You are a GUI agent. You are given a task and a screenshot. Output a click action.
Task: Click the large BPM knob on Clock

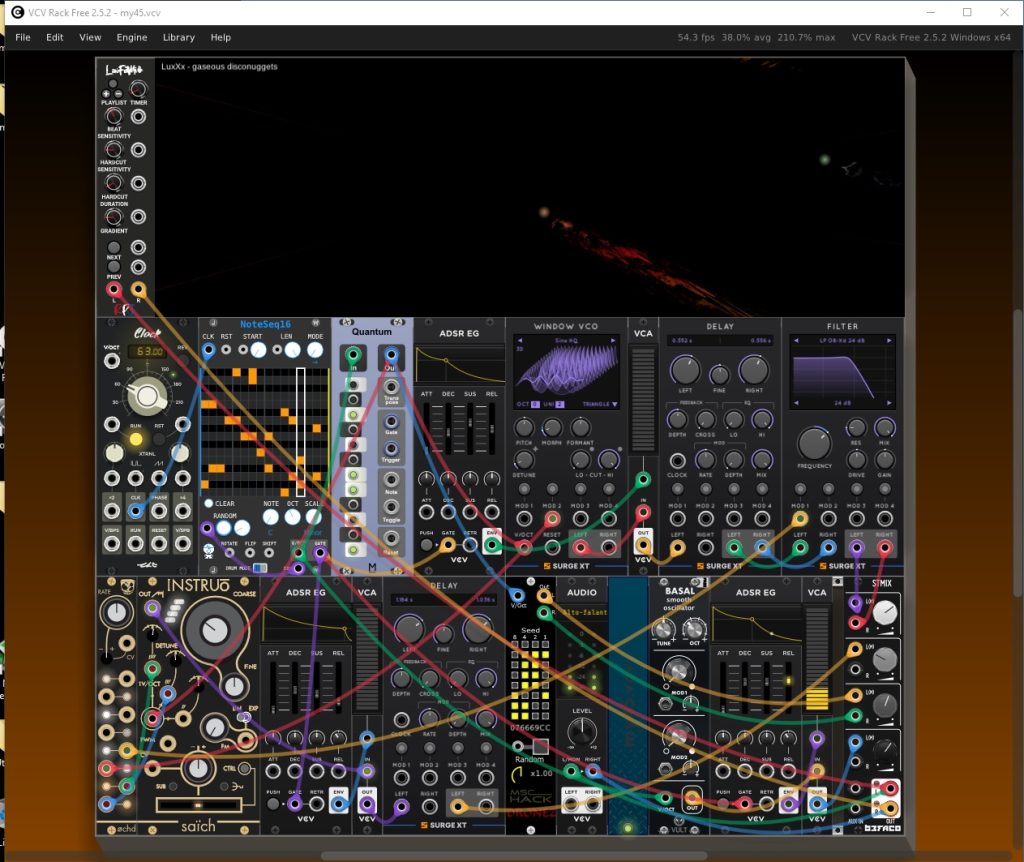pyautogui.click(x=147, y=395)
